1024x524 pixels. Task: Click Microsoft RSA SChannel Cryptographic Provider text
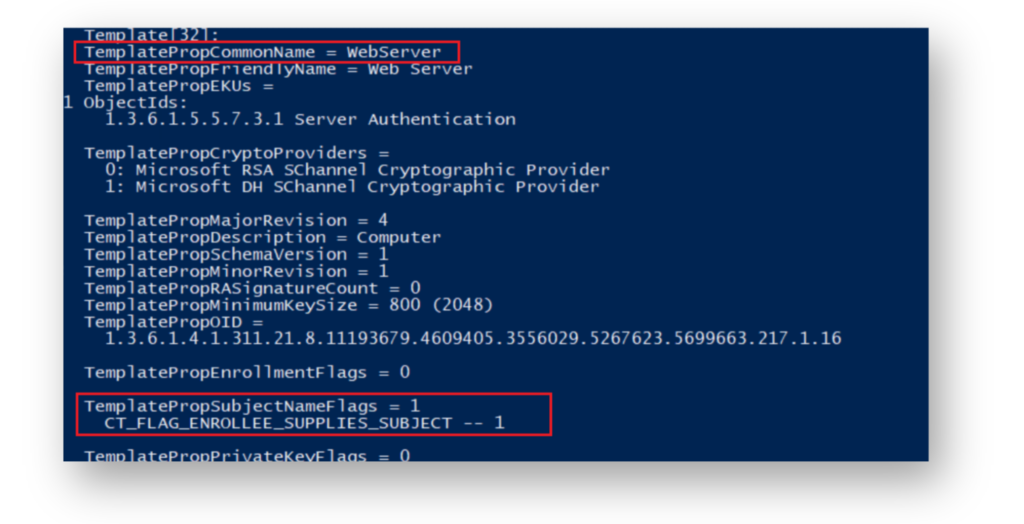click(x=372, y=171)
